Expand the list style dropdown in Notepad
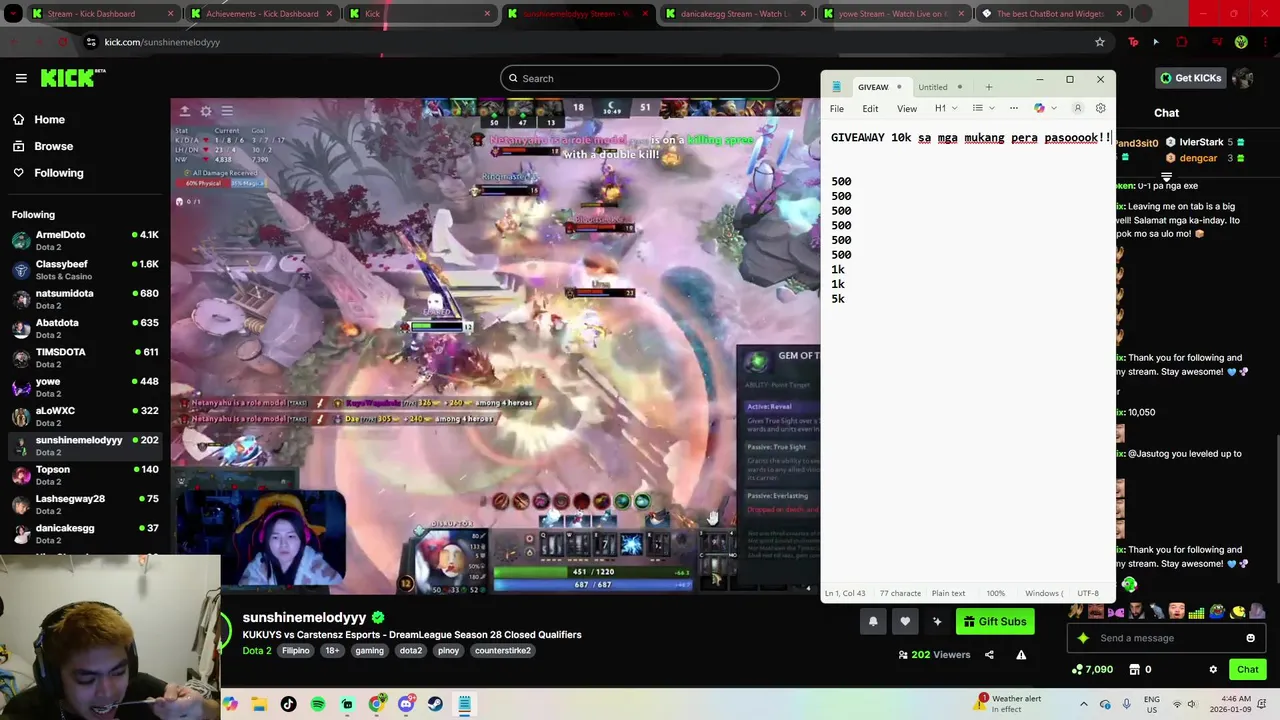 click(x=983, y=108)
